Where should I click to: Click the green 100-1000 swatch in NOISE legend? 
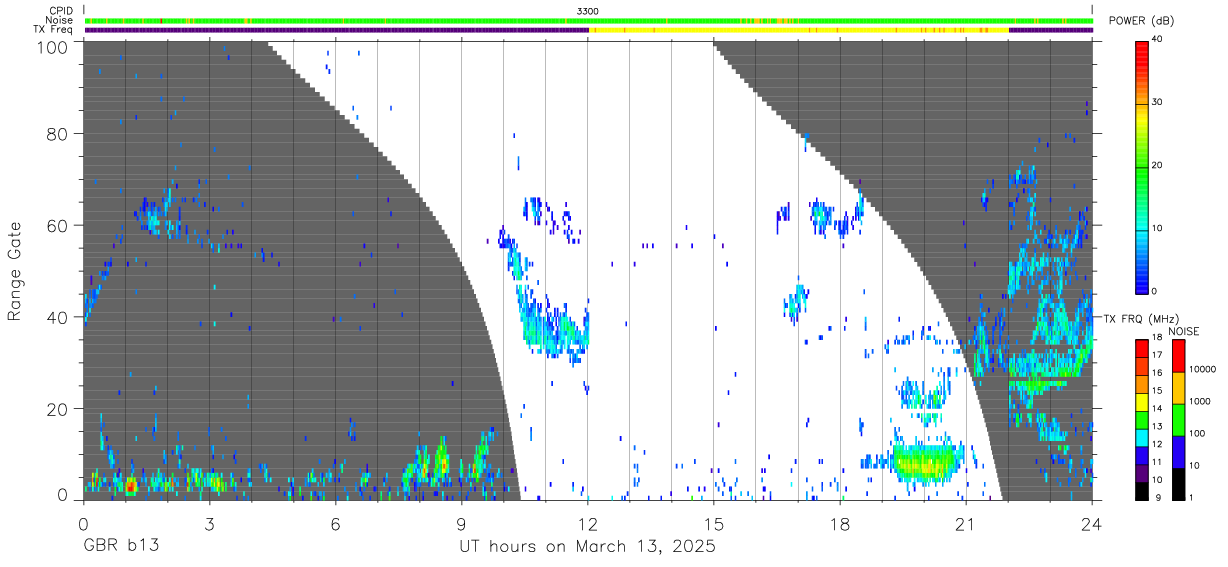tap(1178, 420)
